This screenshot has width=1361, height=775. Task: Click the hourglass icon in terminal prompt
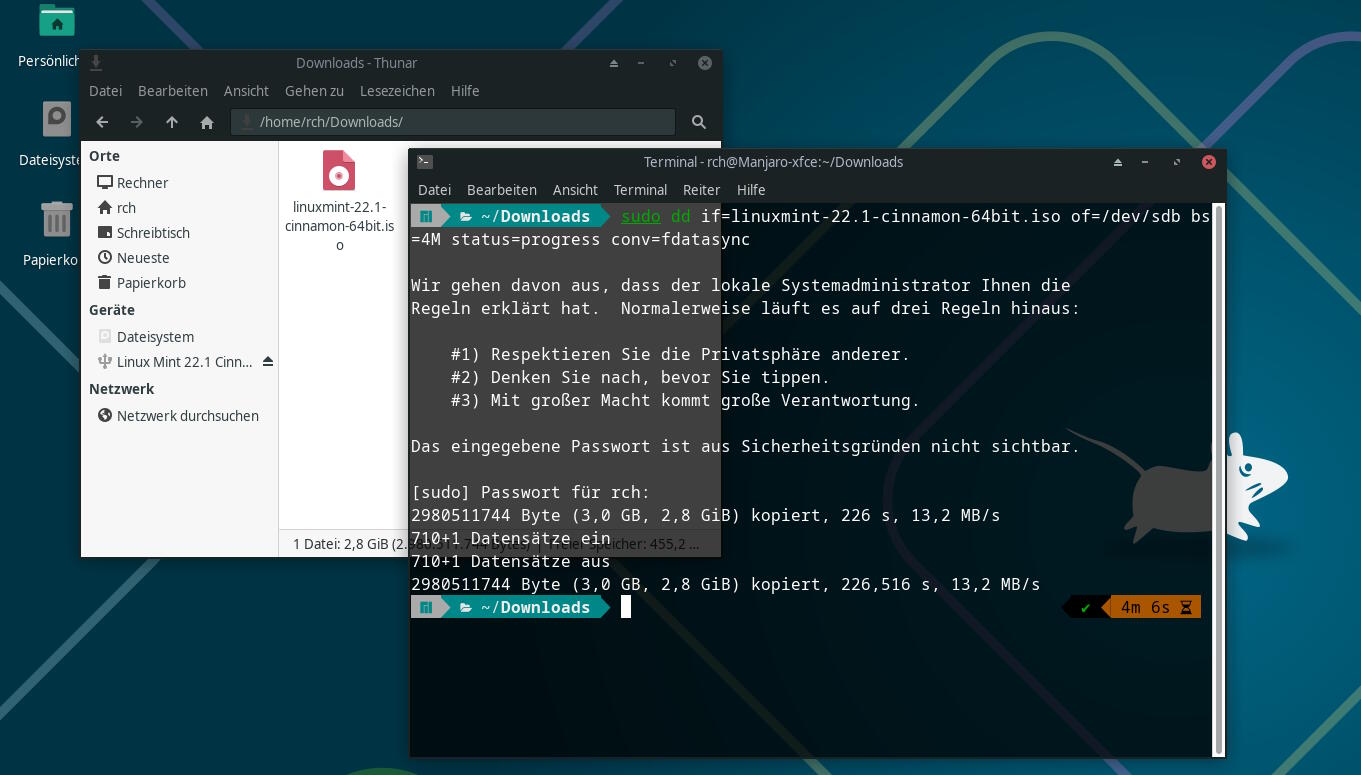1186,607
